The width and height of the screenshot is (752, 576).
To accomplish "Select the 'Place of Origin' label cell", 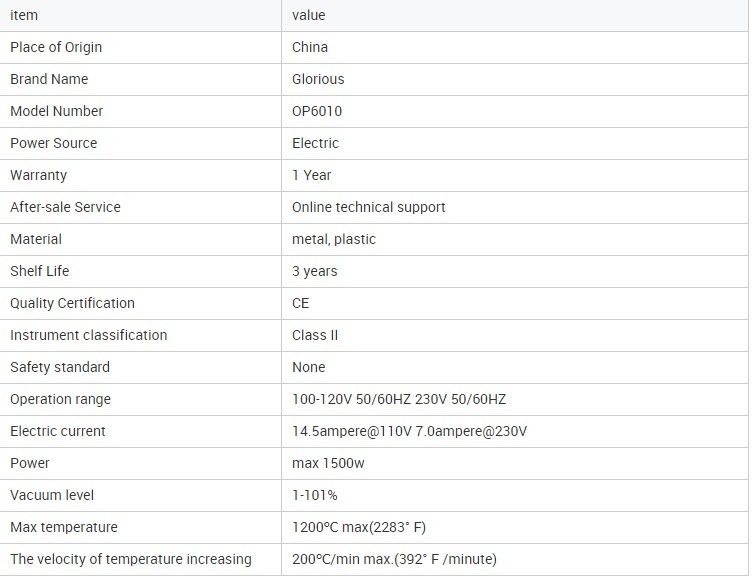I will (56, 47).
